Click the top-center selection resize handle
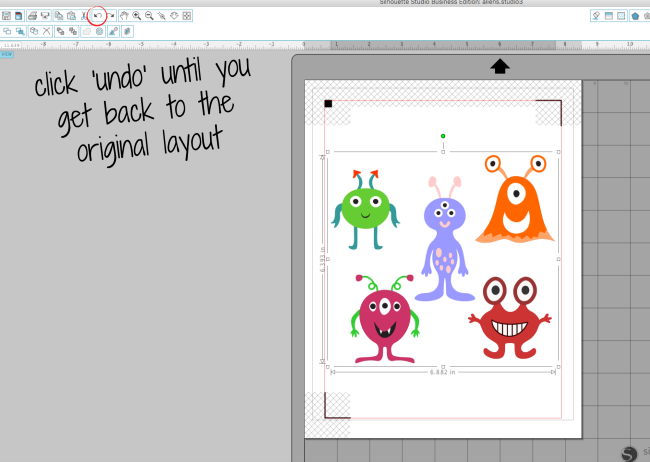This screenshot has width=650, height=462. coord(443,152)
